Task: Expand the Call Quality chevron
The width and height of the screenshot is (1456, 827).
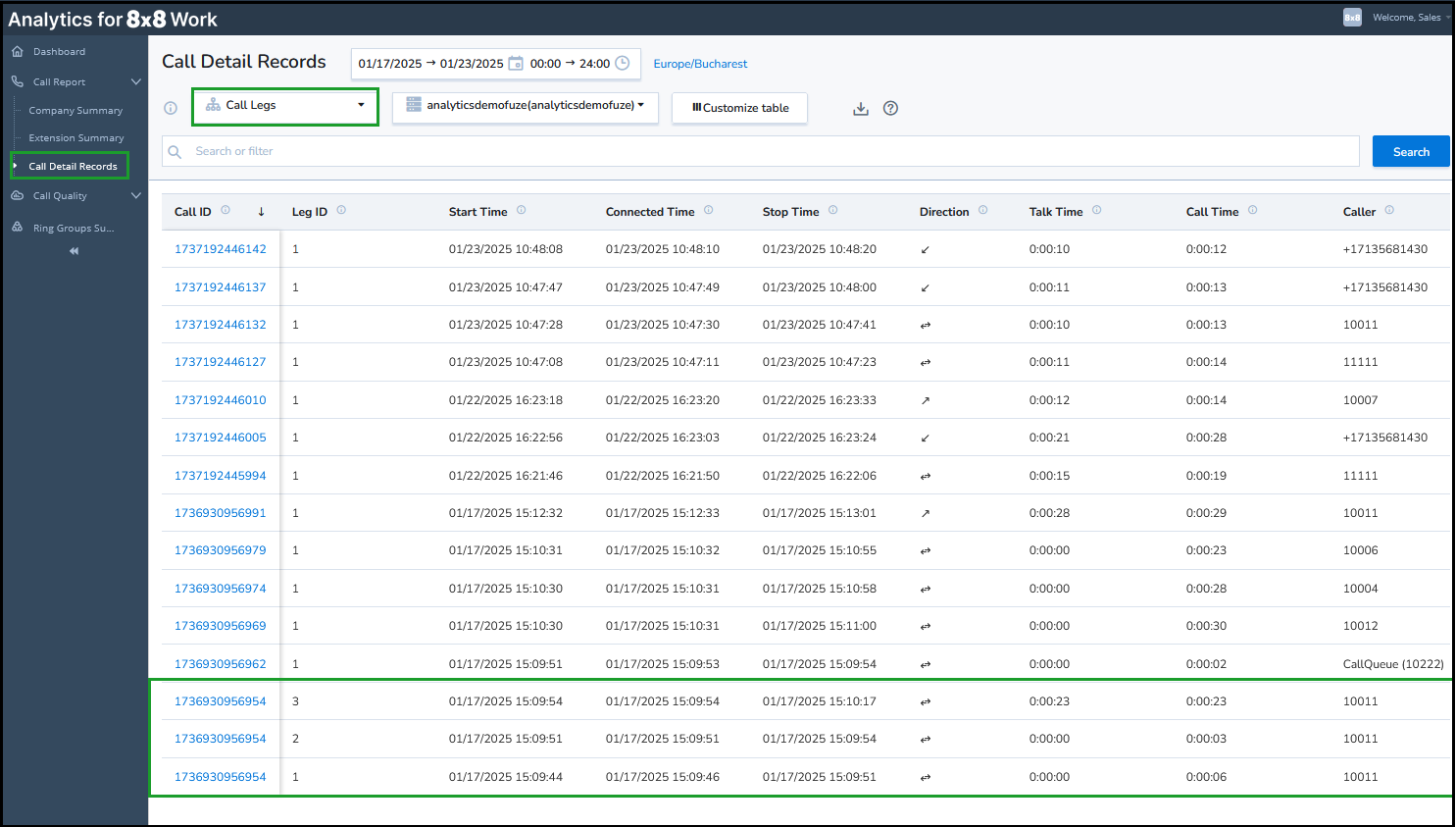Action: click(136, 195)
